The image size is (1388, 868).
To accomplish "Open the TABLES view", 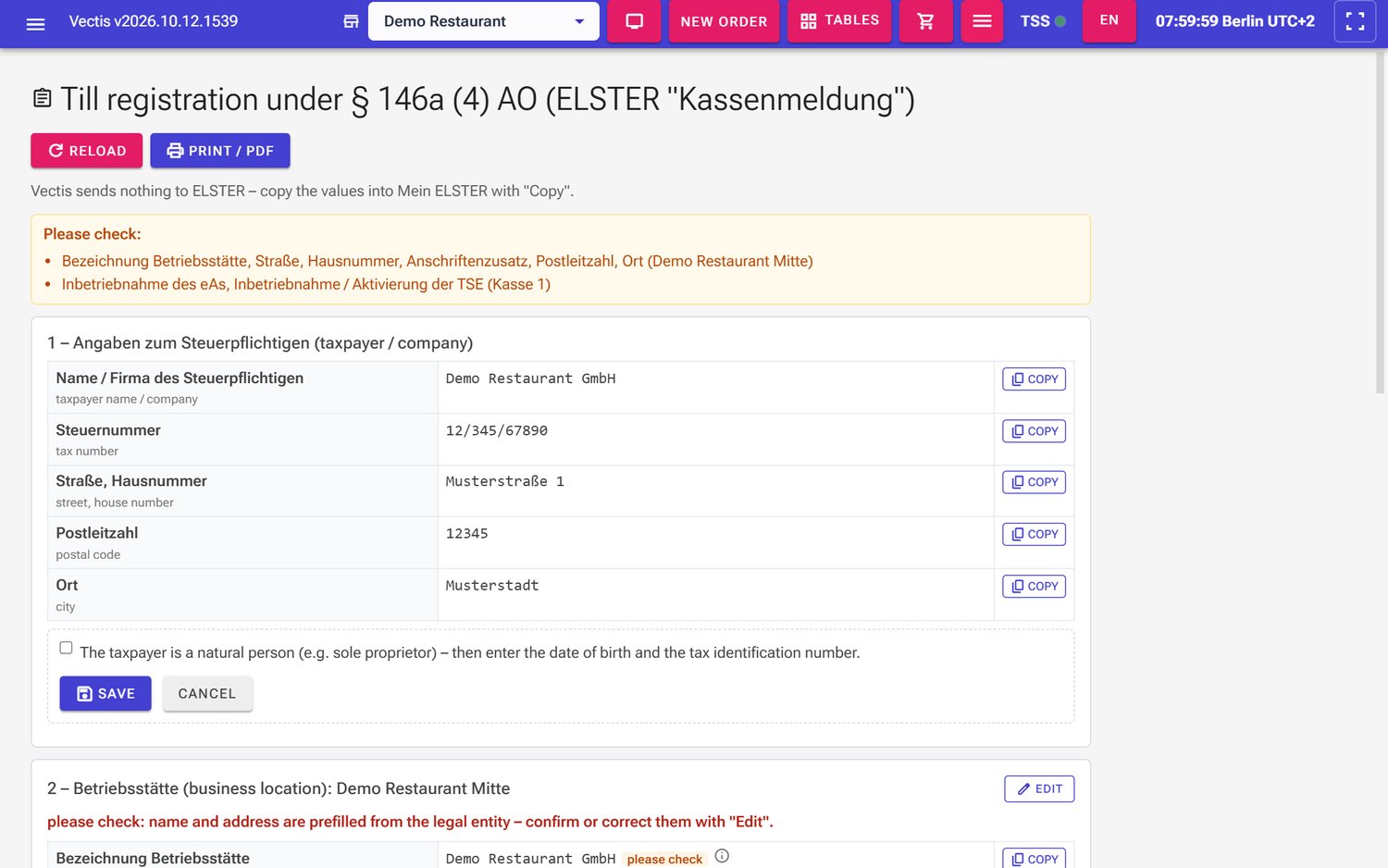I will coord(839,21).
